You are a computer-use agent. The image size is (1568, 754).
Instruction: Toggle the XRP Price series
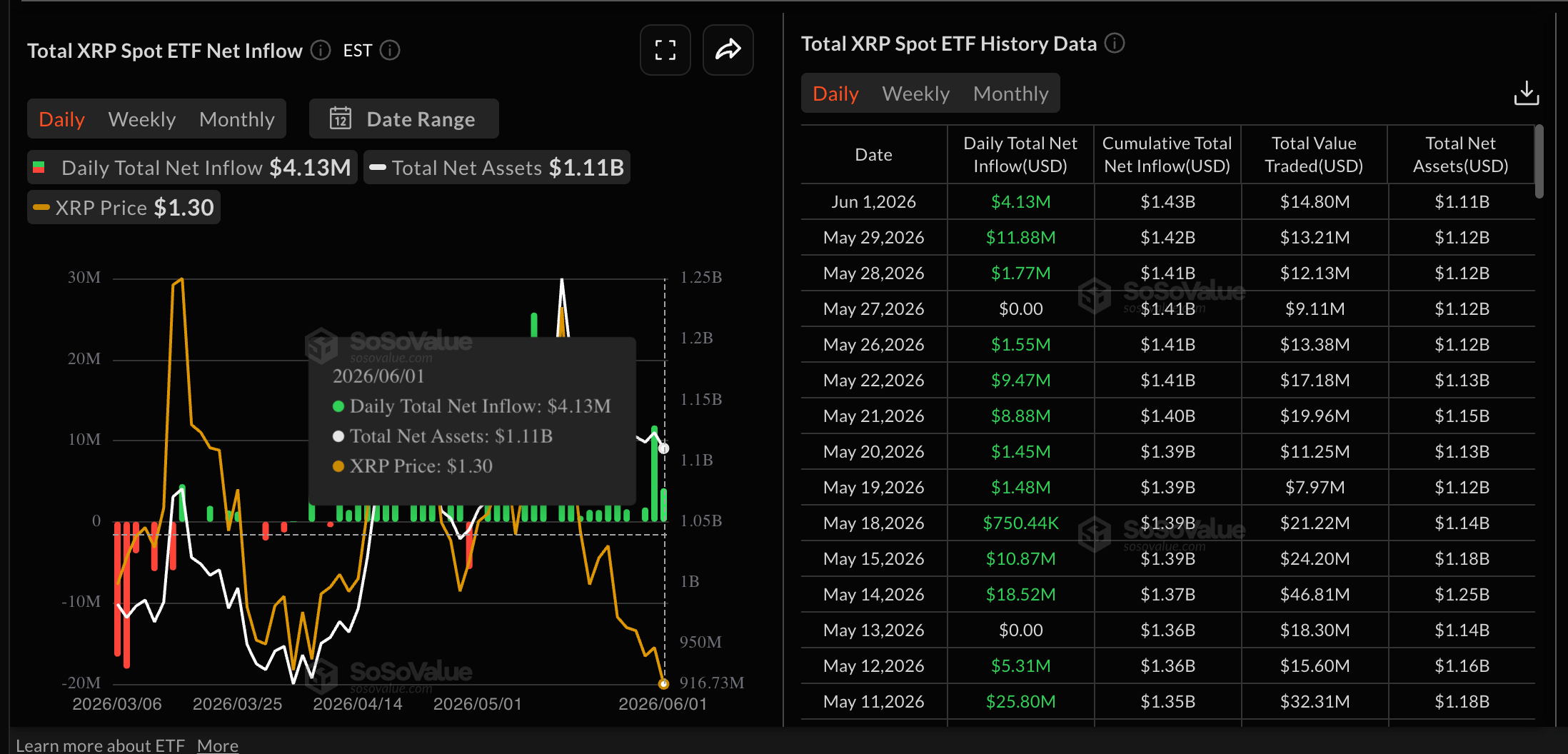[x=124, y=208]
